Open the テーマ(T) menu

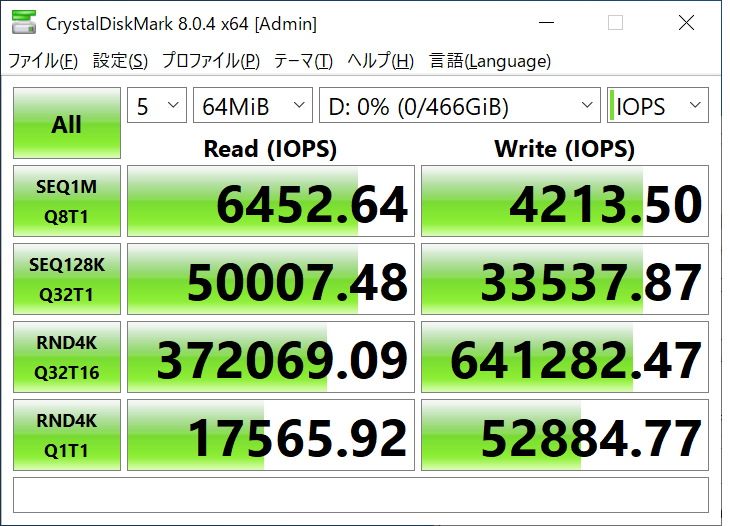303,61
